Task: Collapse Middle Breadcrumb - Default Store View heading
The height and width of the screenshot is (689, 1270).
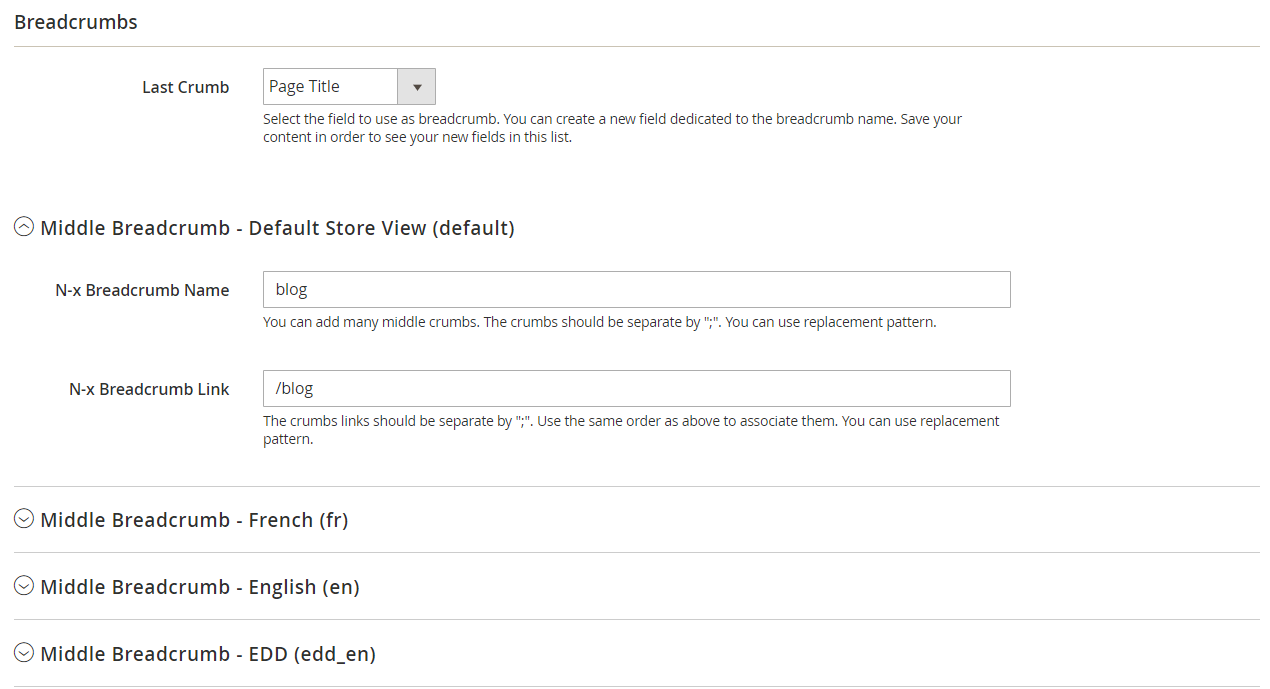Action: 277,228
